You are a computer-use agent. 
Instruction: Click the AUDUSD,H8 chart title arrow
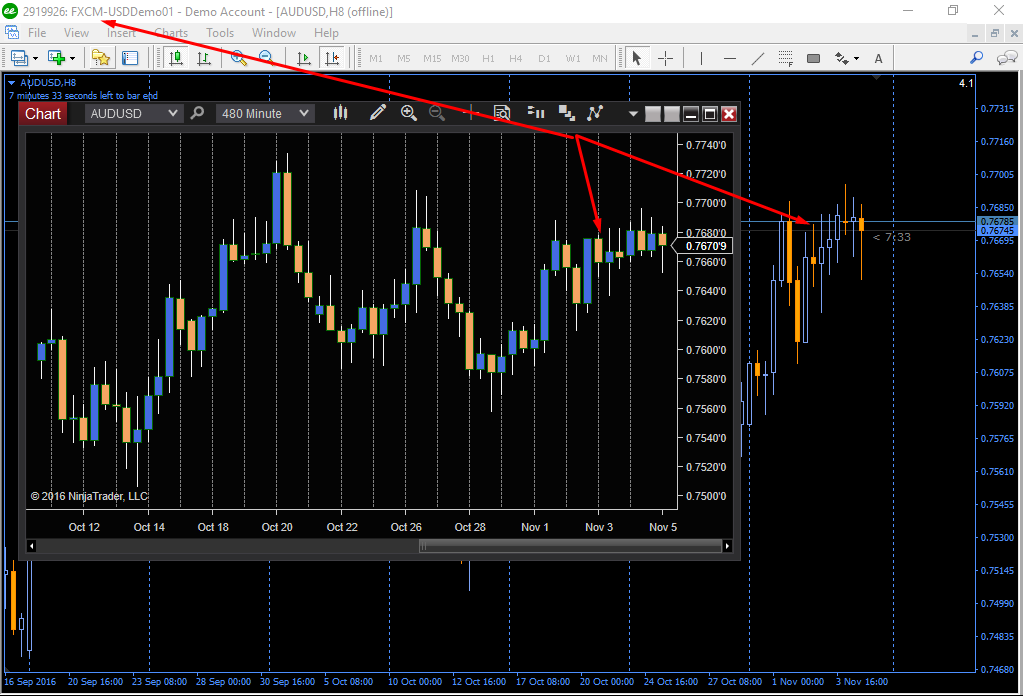pyautogui.click(x=11, y=83)
